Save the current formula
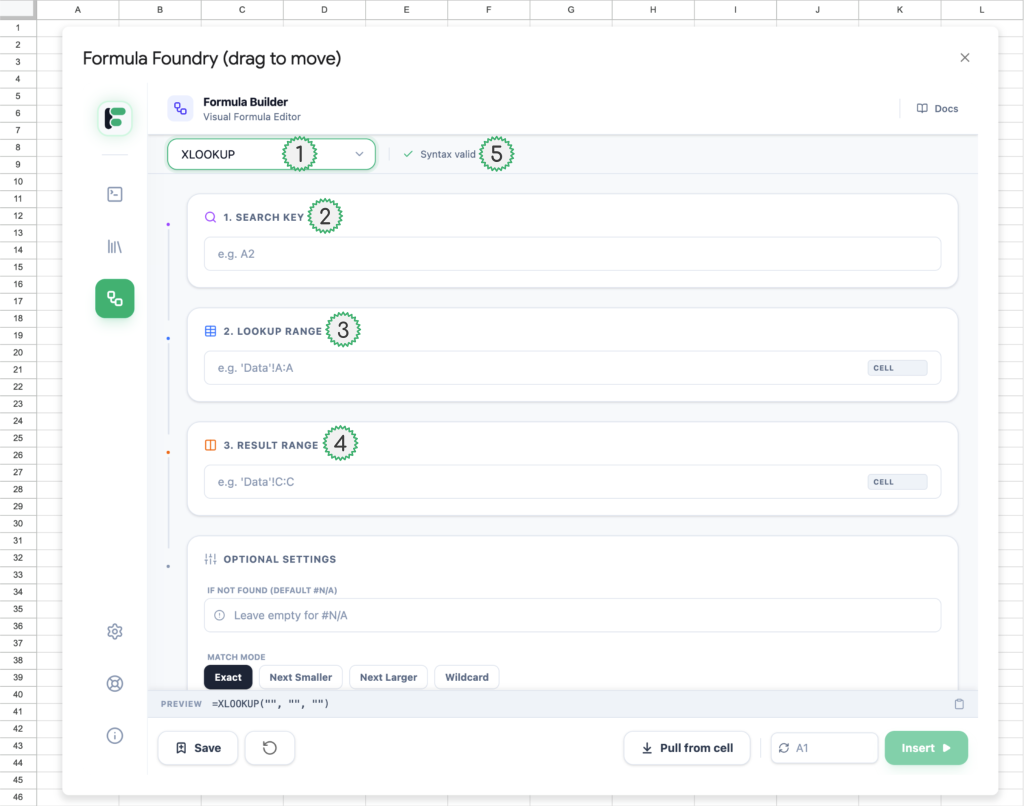The height and width of the screenshot is (806, 1024). tap(197, 748)
